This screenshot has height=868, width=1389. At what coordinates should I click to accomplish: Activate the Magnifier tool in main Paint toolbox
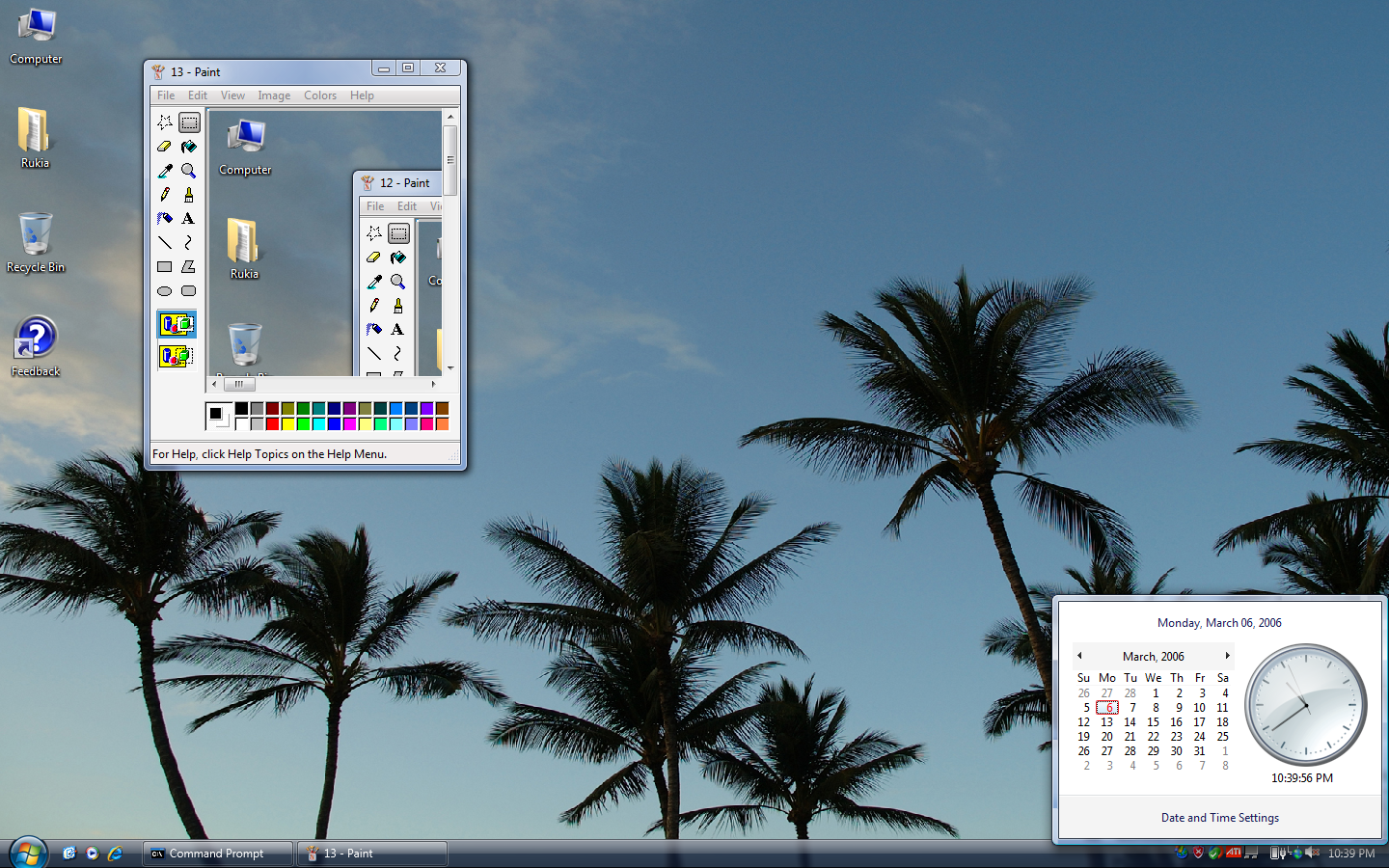[189, 171]
